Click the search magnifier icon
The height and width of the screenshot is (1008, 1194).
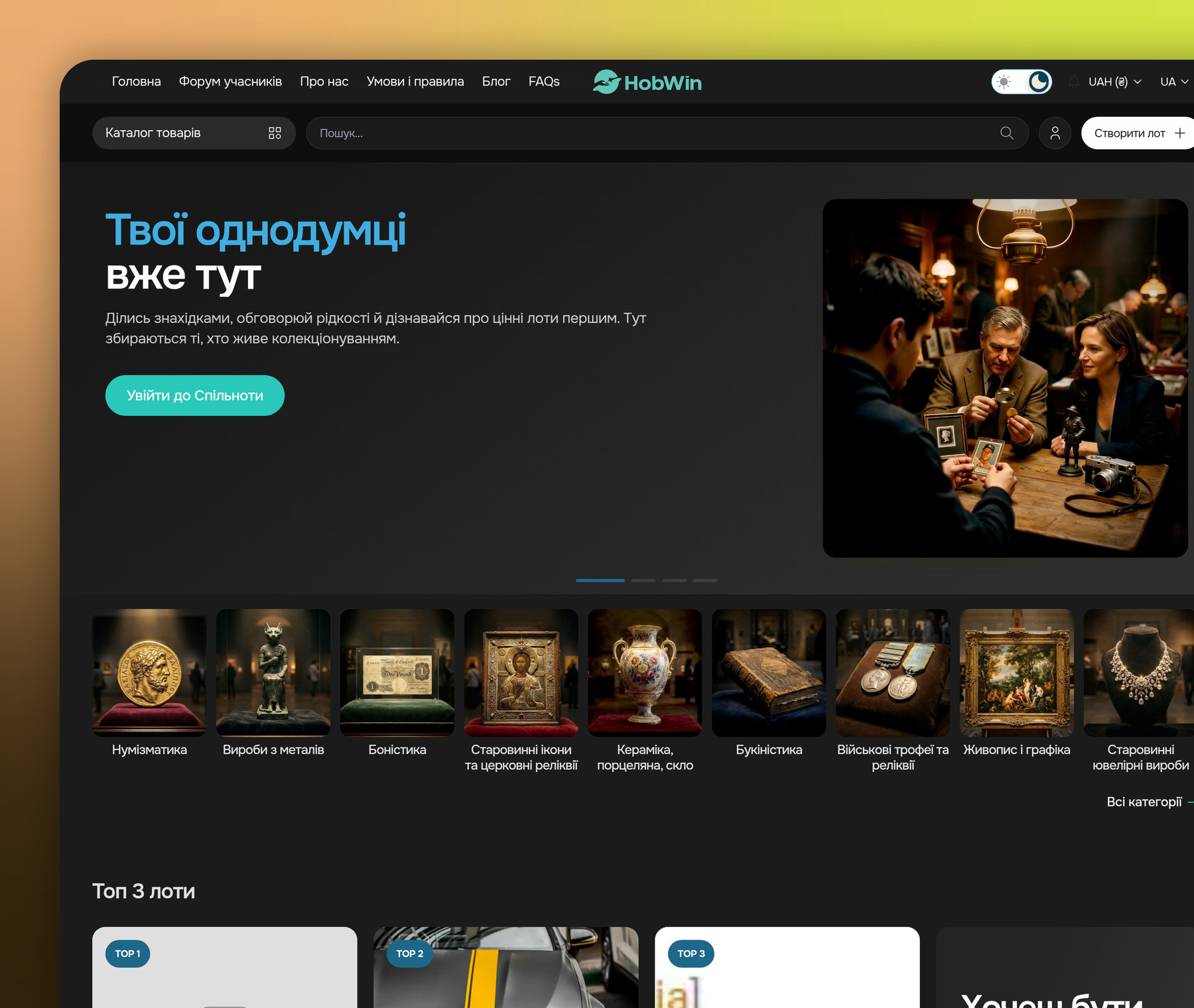pos(1006,133)
